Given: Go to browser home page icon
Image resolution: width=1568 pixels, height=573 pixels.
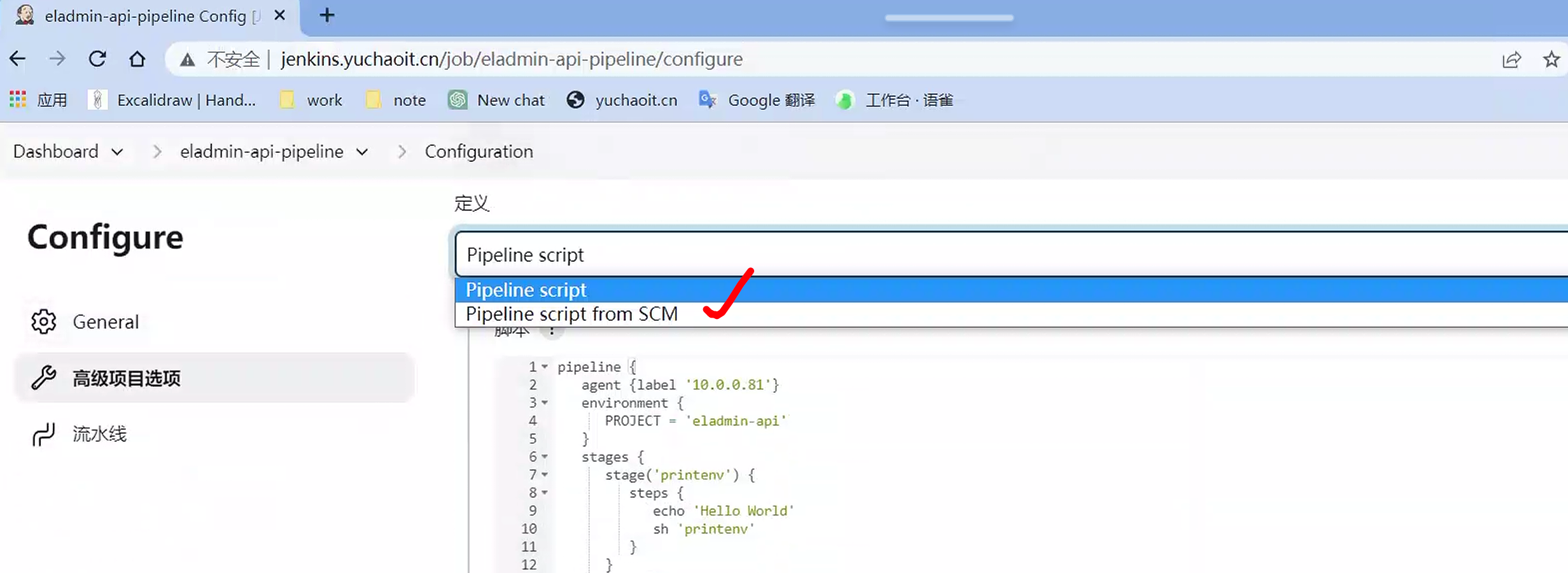Looking at the screenshot, I should click(x=137, y=59).
